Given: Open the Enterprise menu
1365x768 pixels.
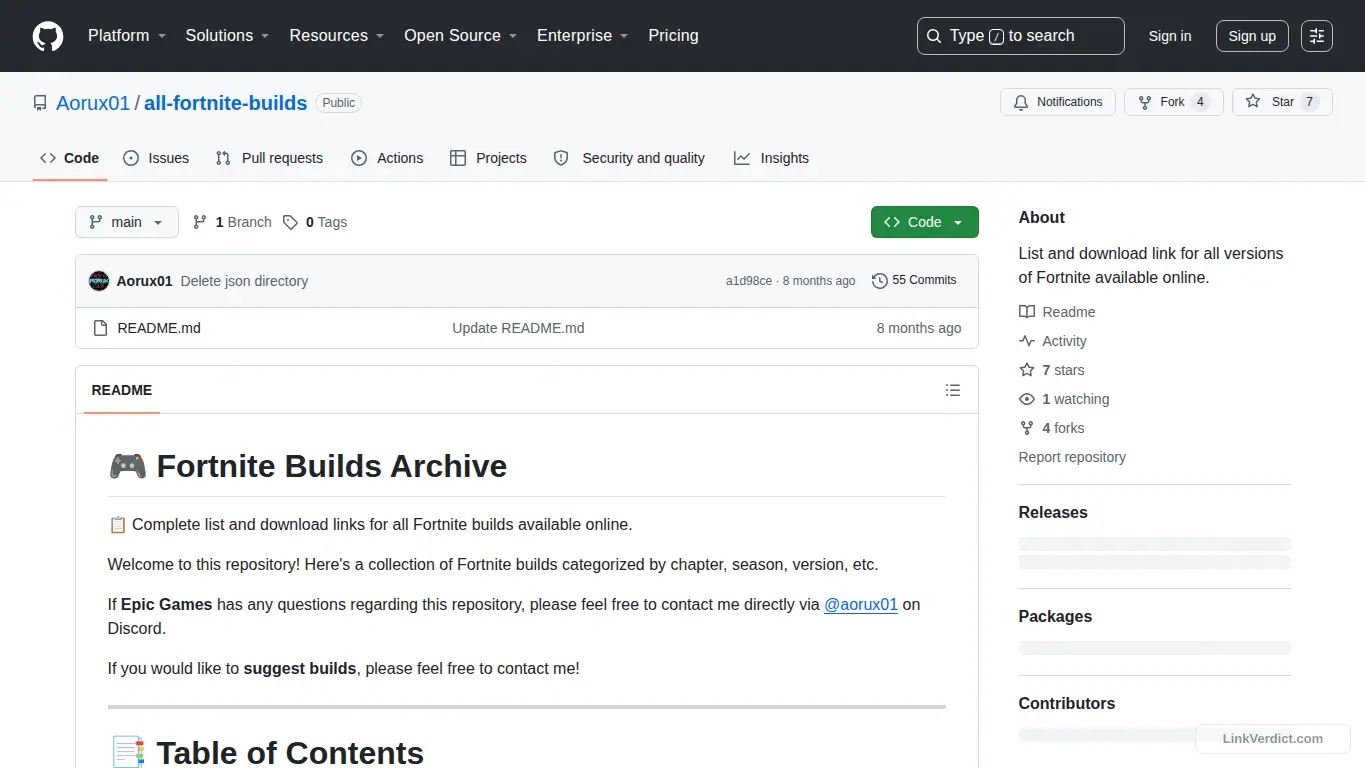Looking at the screenshot, I should point(582,35).
